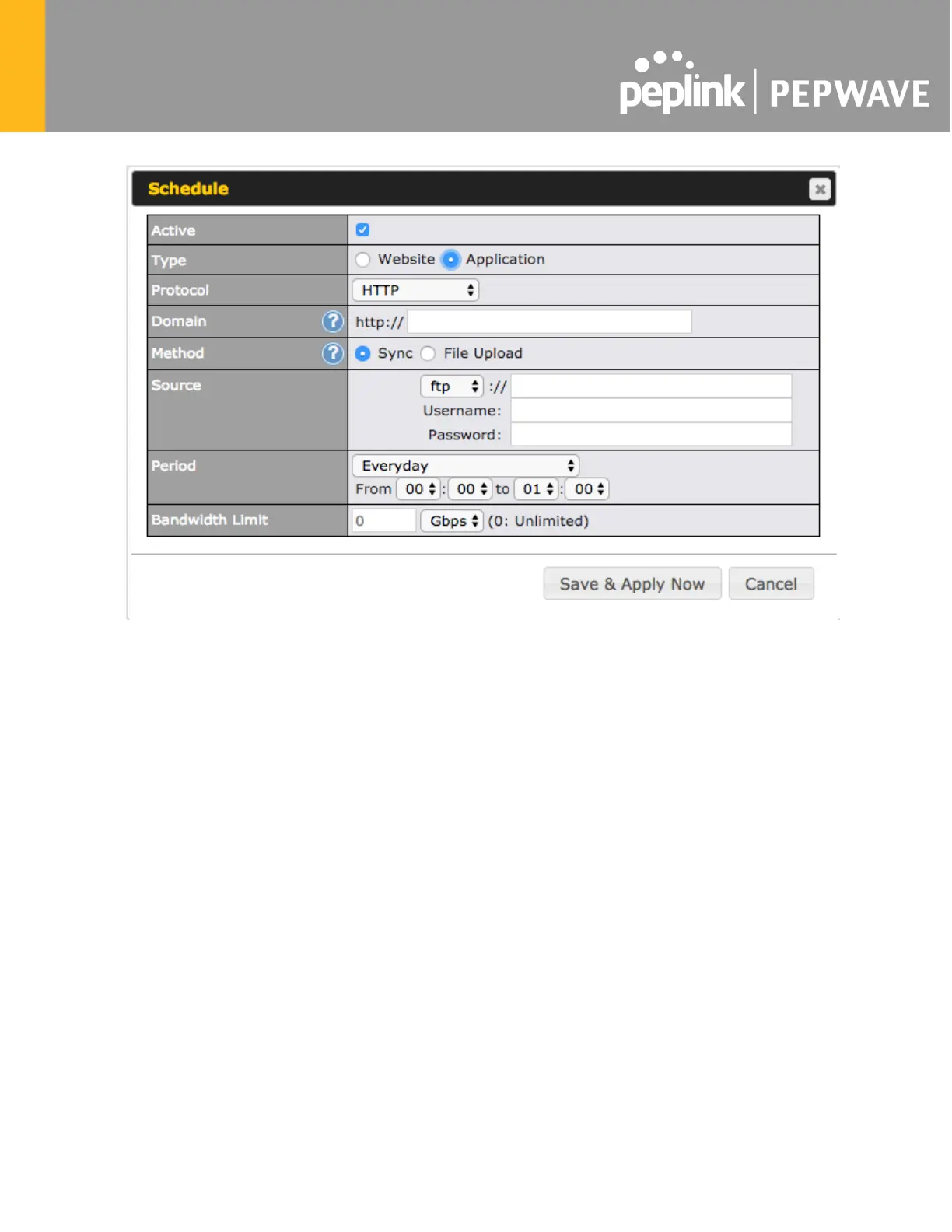Click the Protocol row label

180,290
